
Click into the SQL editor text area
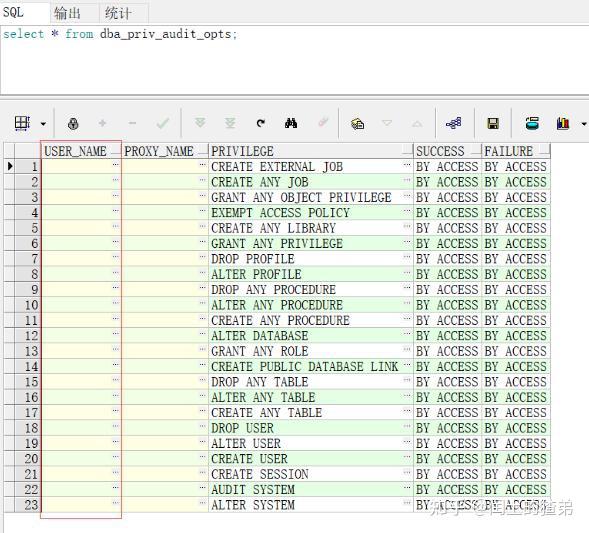point(294,60)
